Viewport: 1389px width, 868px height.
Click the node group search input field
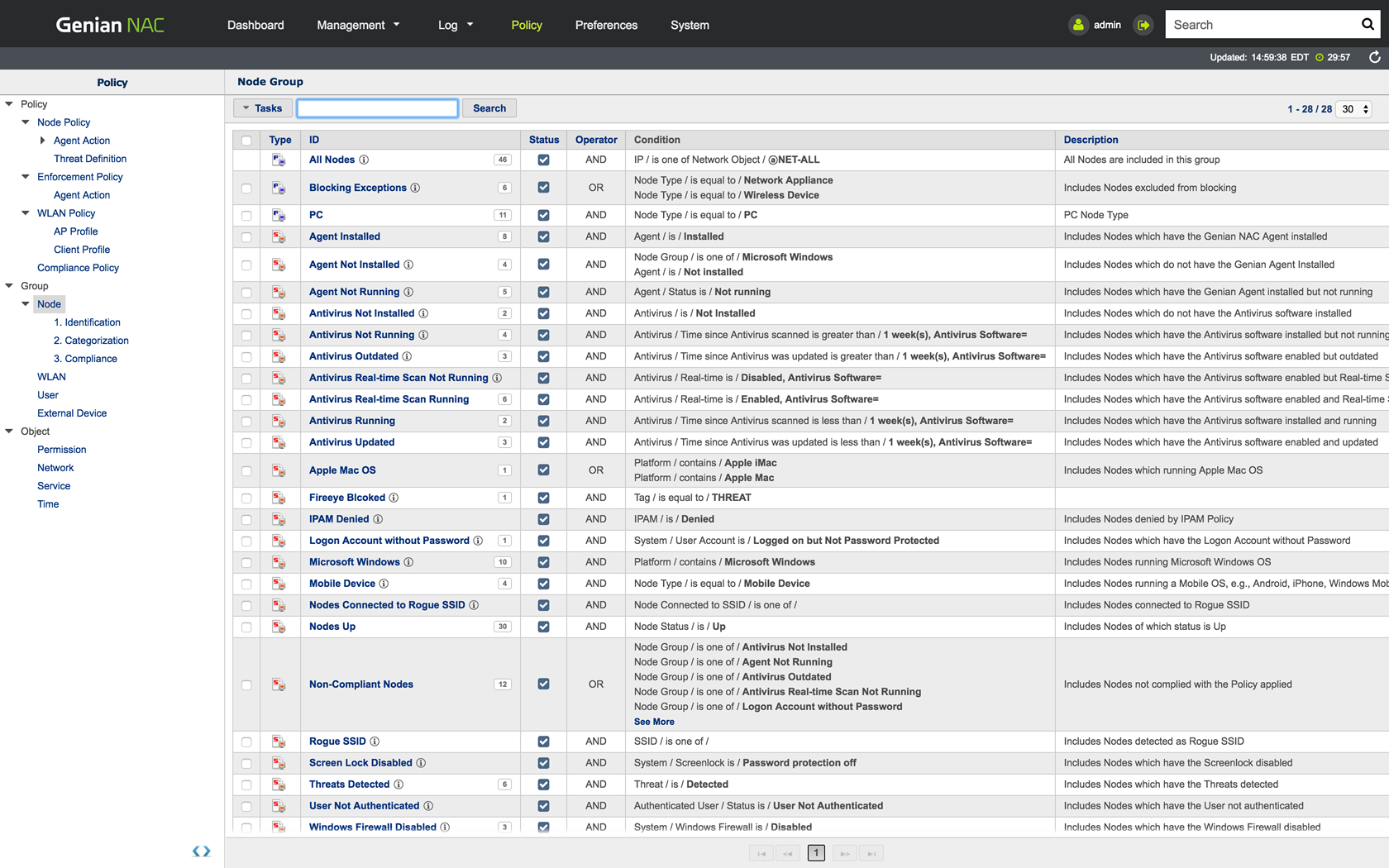[377, 107]
